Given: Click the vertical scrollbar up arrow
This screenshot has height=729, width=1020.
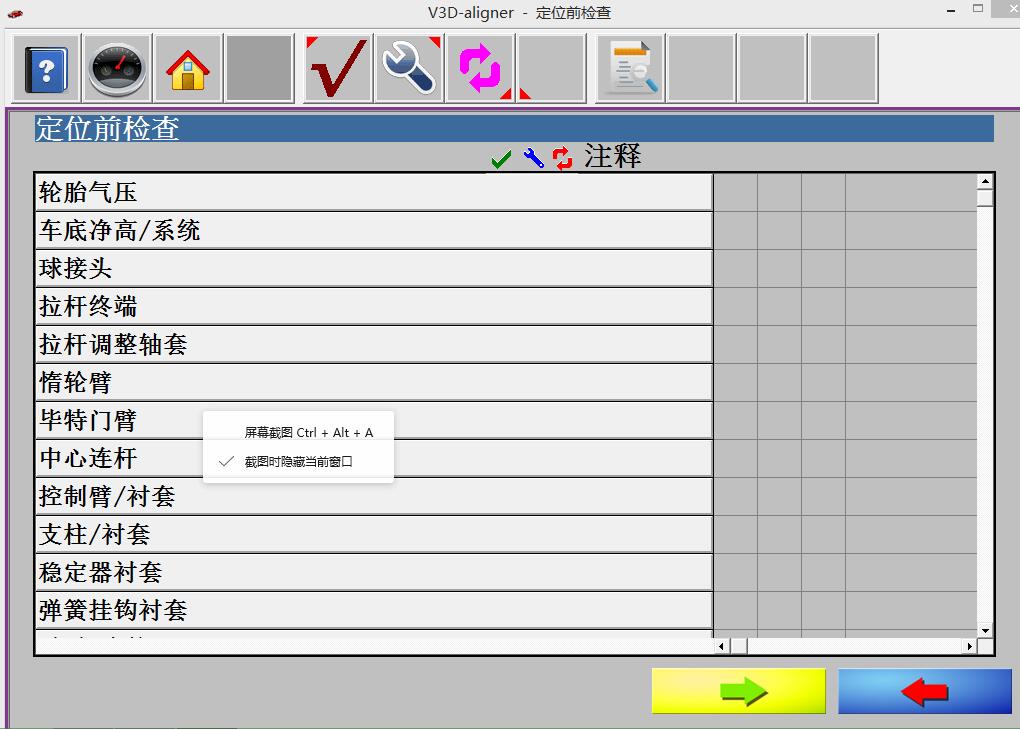Looking at the screenshot, I should coord(985,182).
